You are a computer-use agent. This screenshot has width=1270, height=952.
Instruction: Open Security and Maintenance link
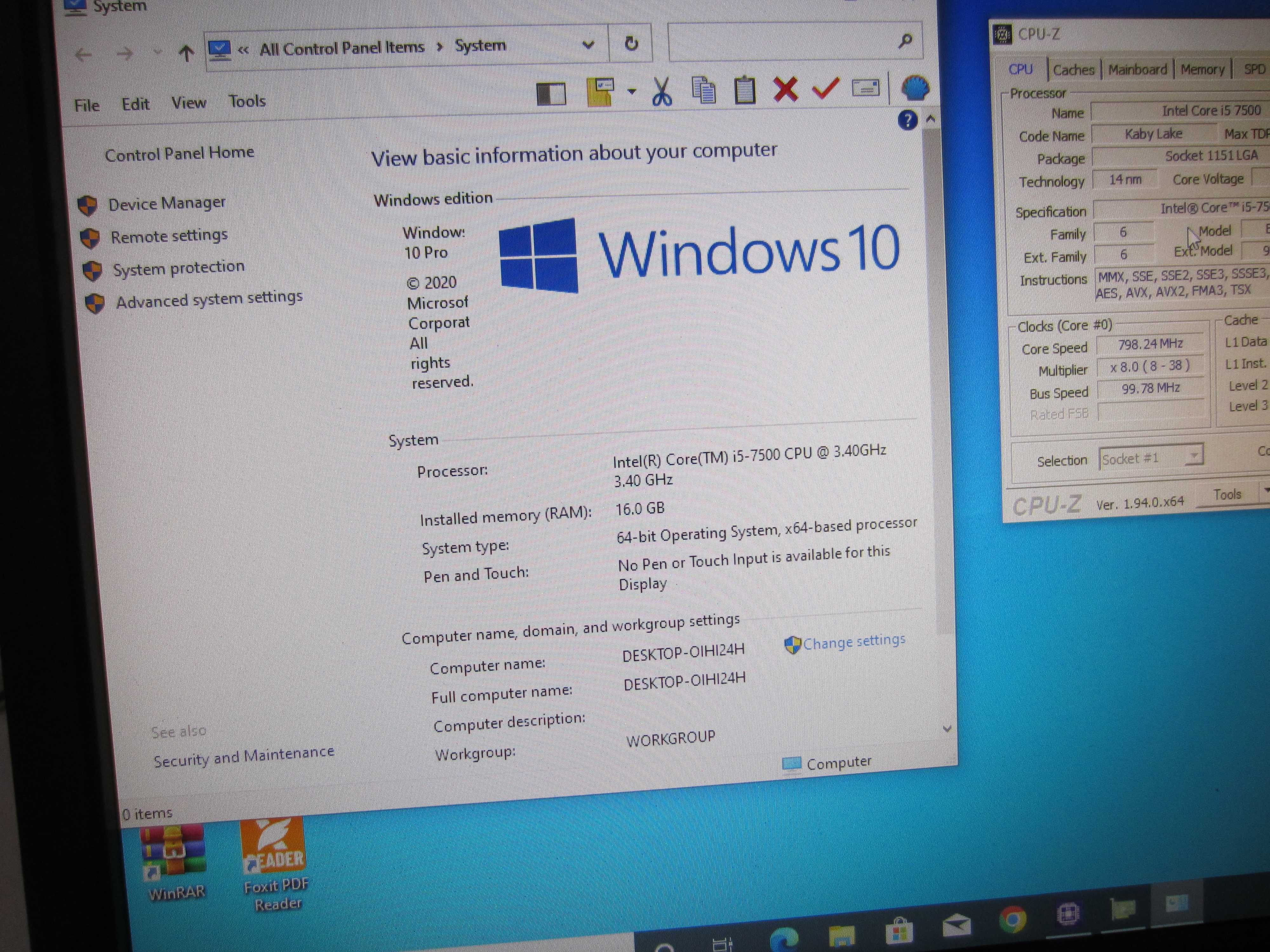(x=244, y=756)
